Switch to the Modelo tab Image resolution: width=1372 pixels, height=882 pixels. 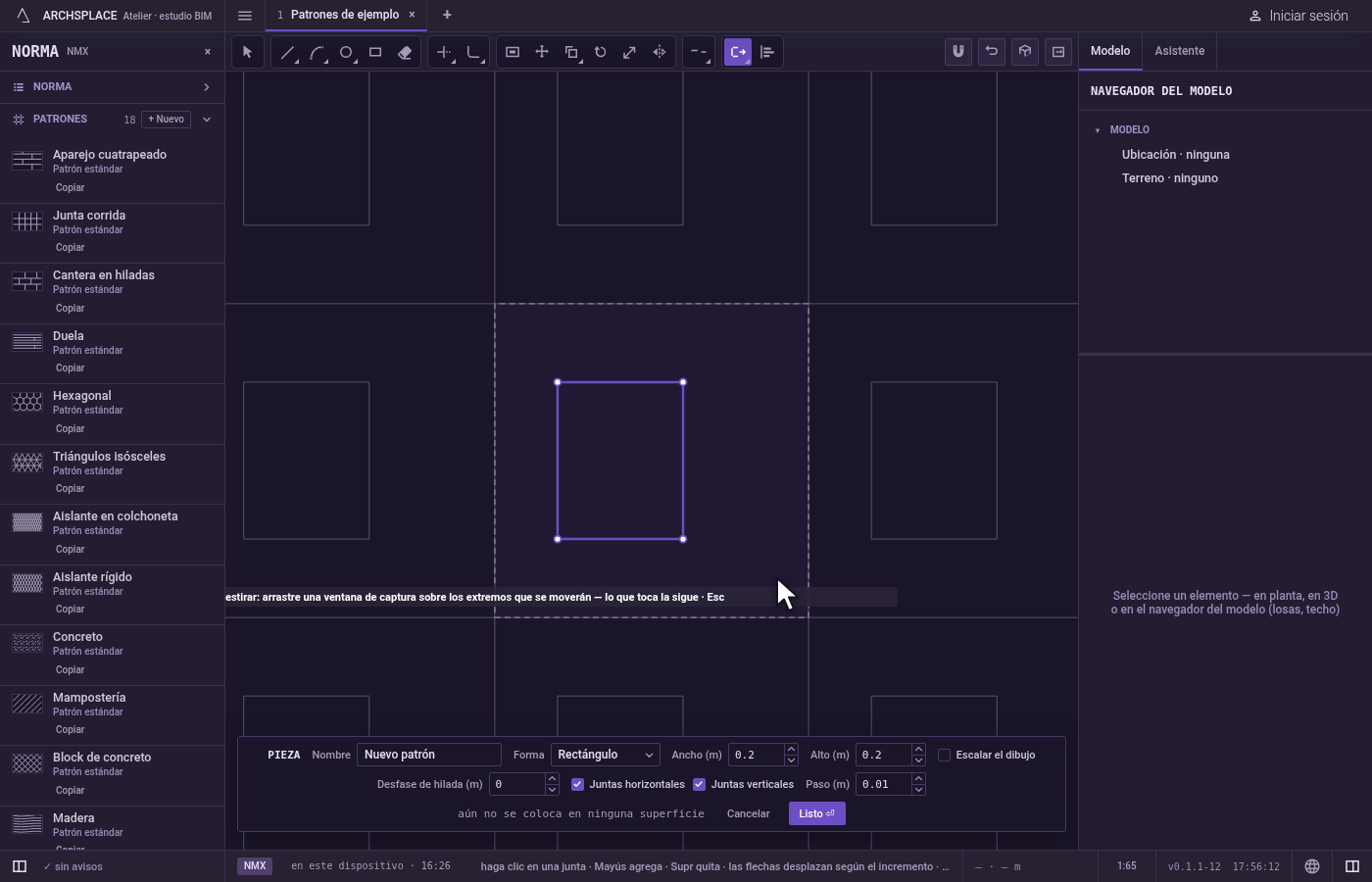[1110, 51]
